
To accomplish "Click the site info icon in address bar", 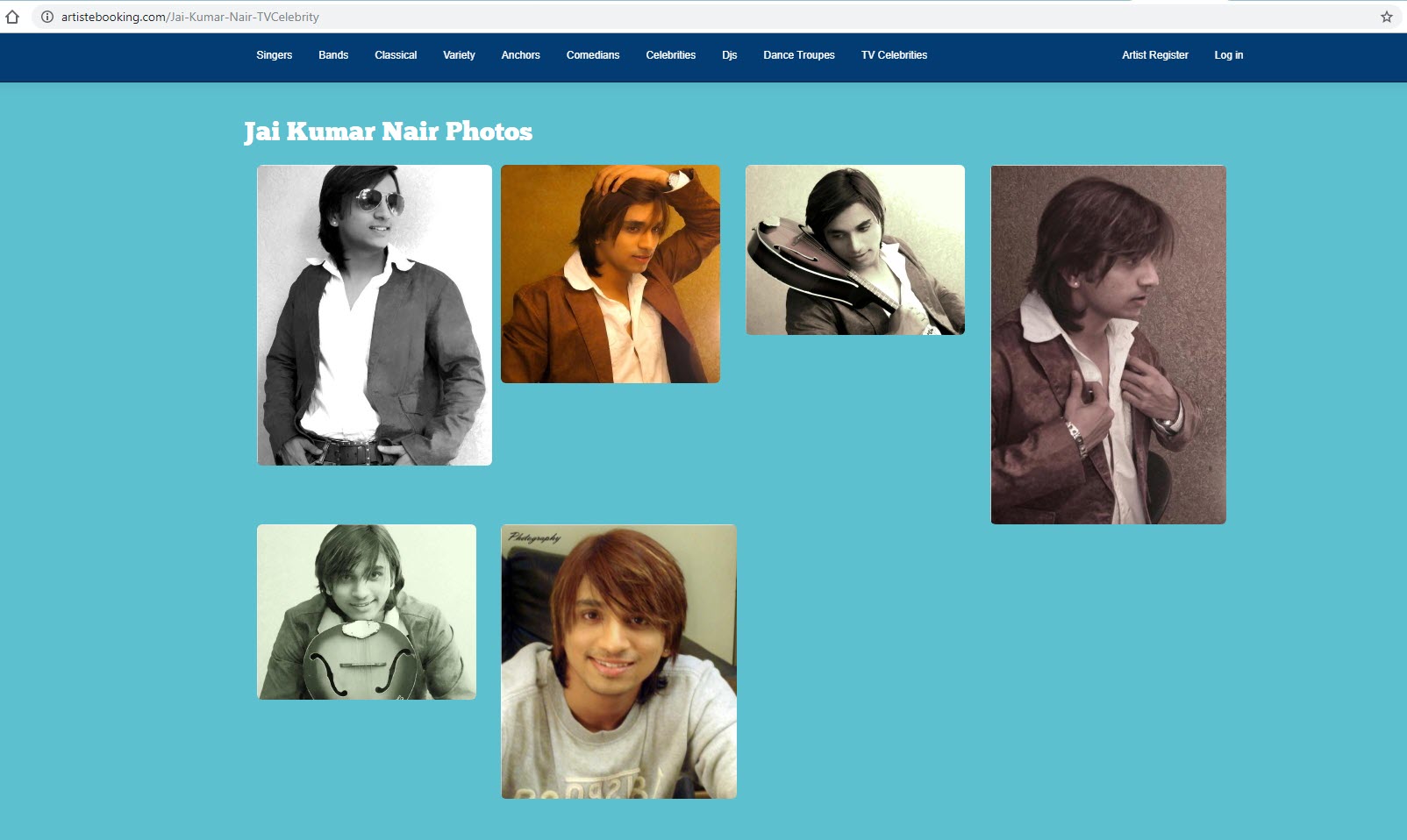I will [x=47, y=17].
